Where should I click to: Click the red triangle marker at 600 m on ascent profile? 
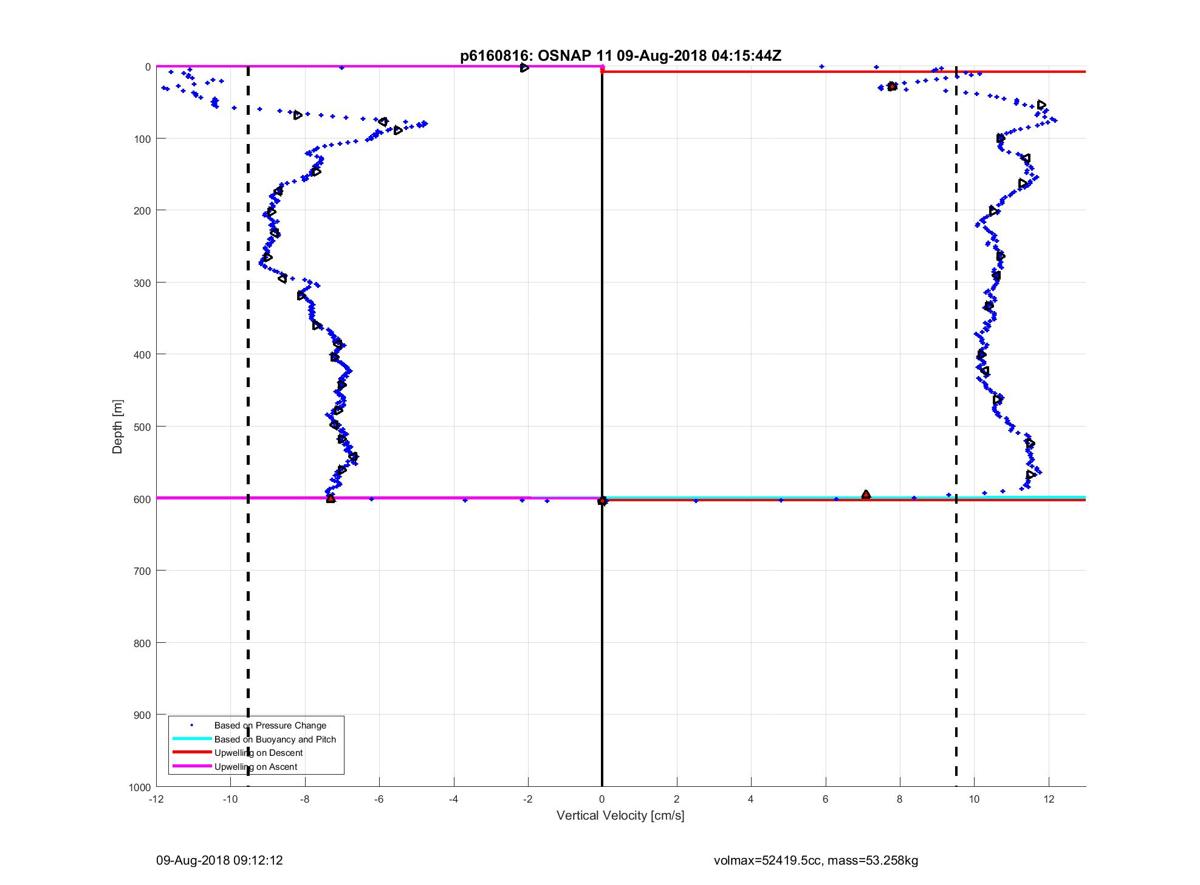(331, 497)
